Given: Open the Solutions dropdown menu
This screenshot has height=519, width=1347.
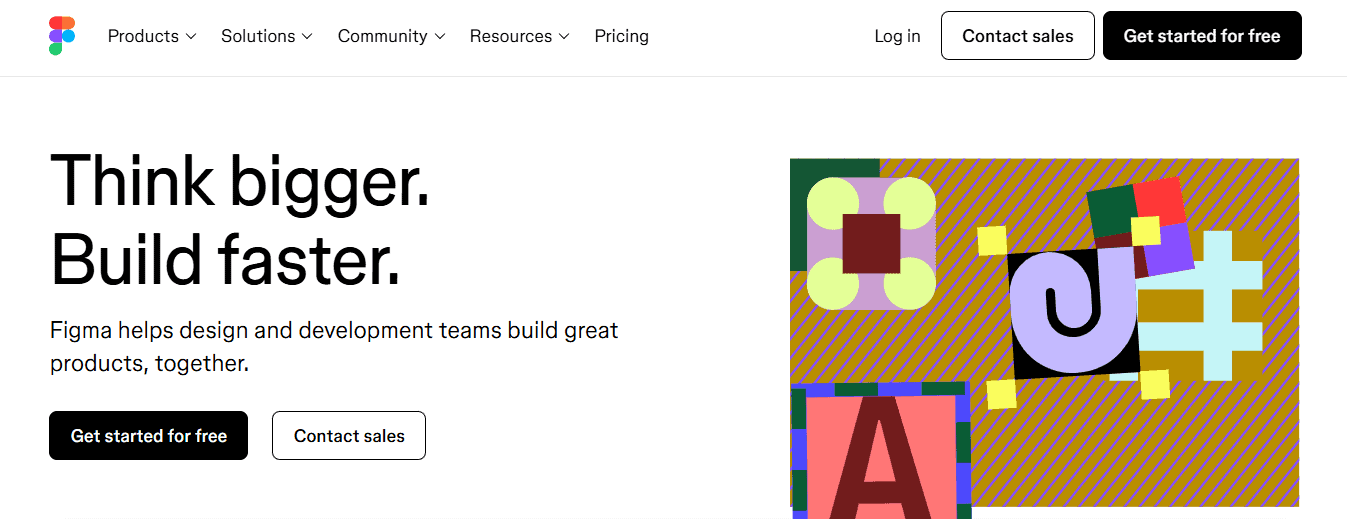Looking at the screenshot, I should [267, 36].
